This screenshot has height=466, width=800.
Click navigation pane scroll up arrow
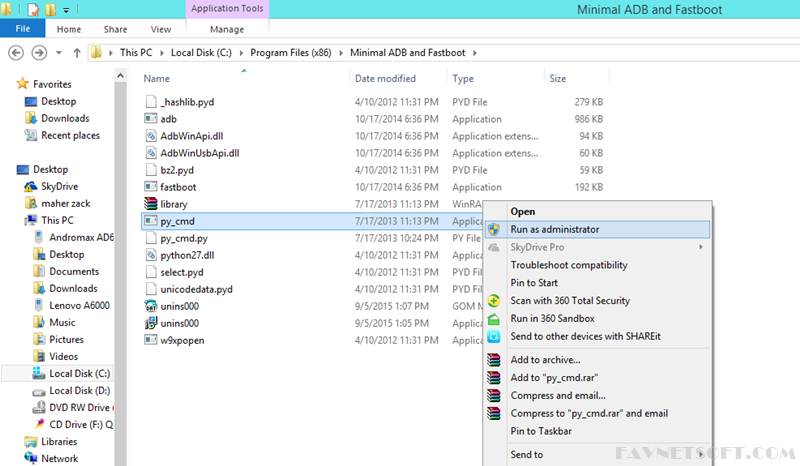tap(120, 76)
